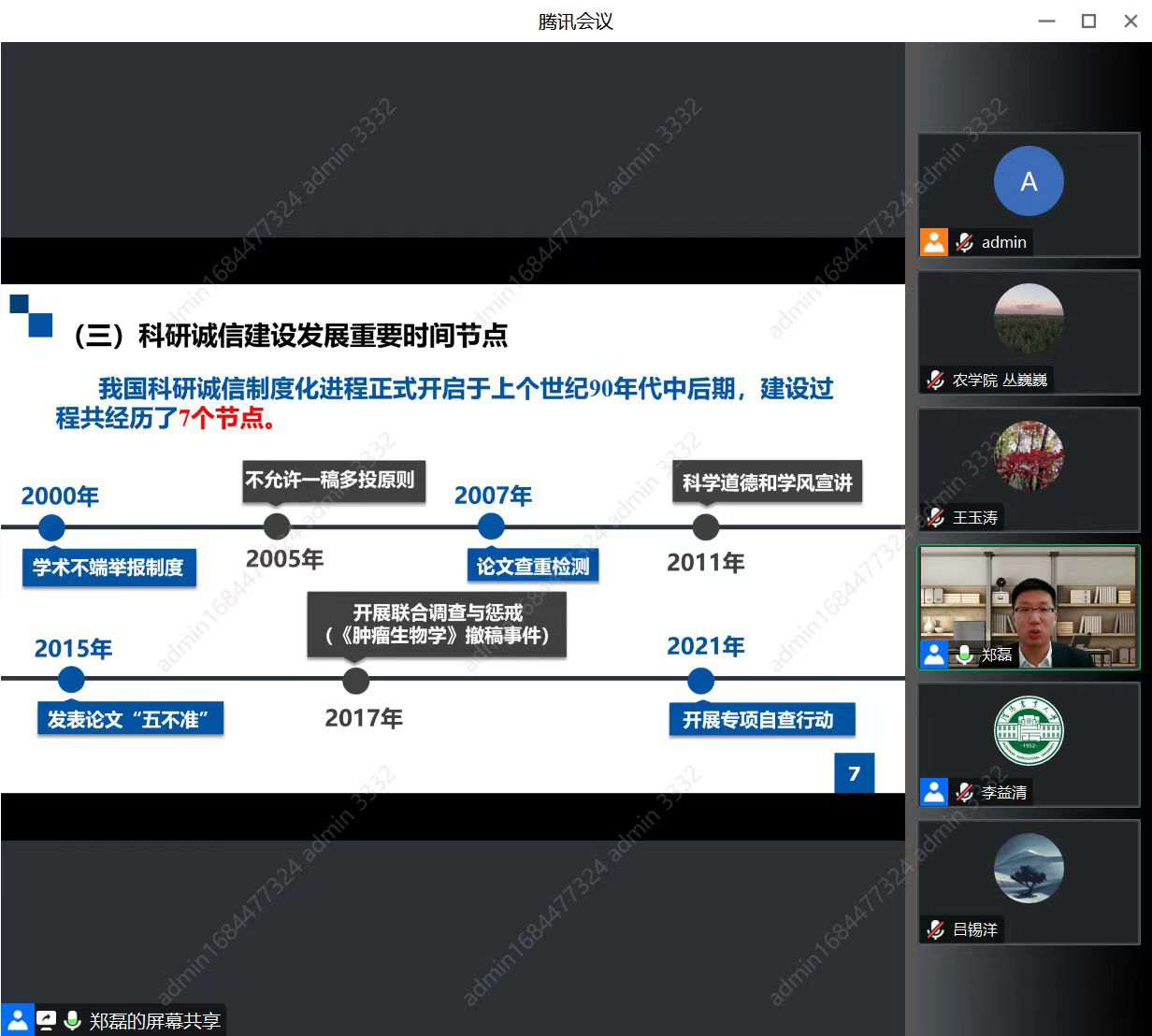Screen dimensions: 1152x1036
Task: Click muted mic icon for 农学院 丛巍巍
Action: pyautogui.click(x=935, y=380)
